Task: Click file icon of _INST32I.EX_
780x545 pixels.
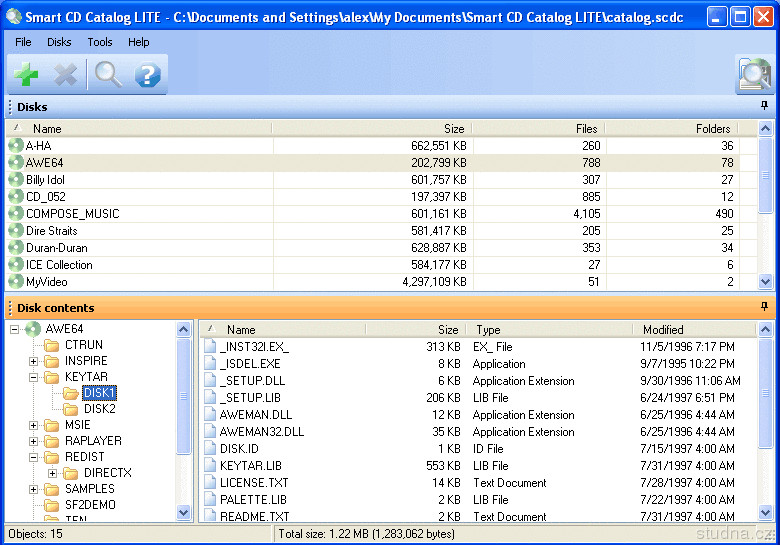Action: point(210,347)
